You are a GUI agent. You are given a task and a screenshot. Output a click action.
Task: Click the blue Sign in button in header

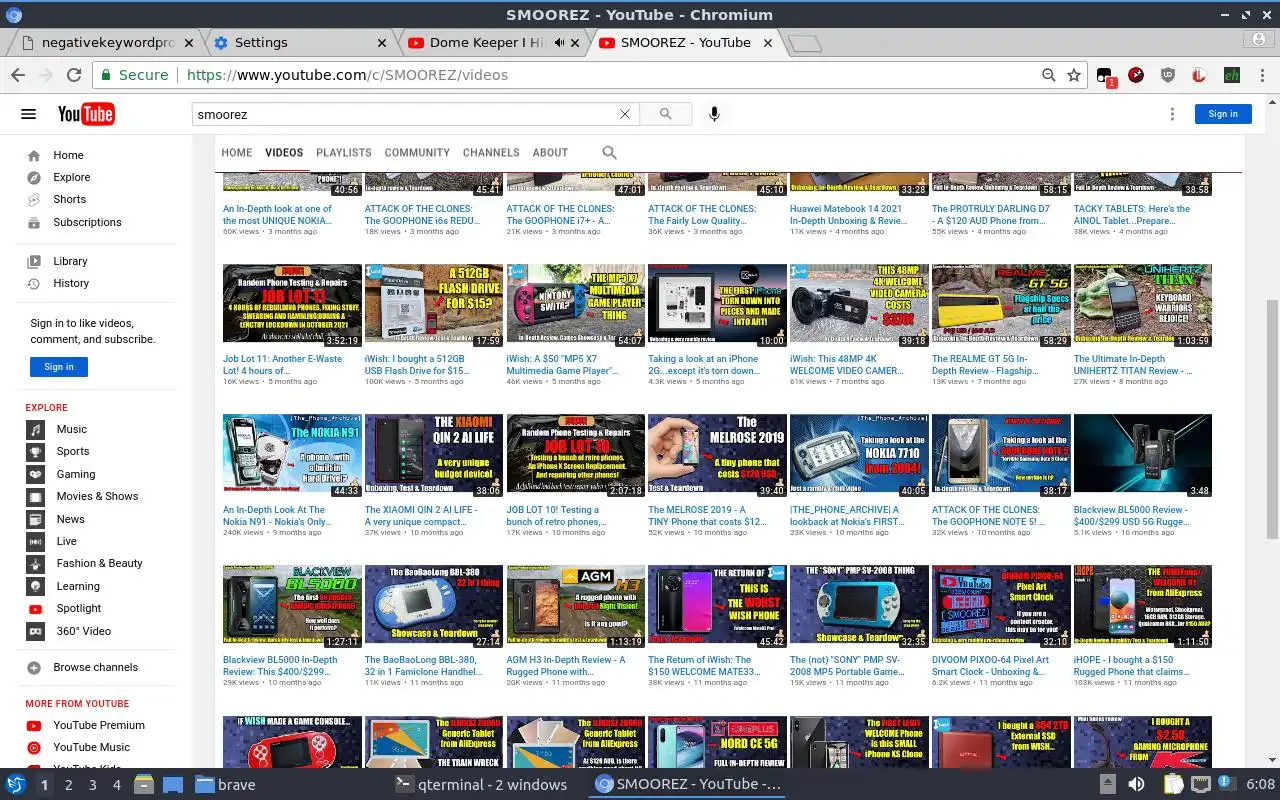pyautogui.click(x=1223, y=114)
